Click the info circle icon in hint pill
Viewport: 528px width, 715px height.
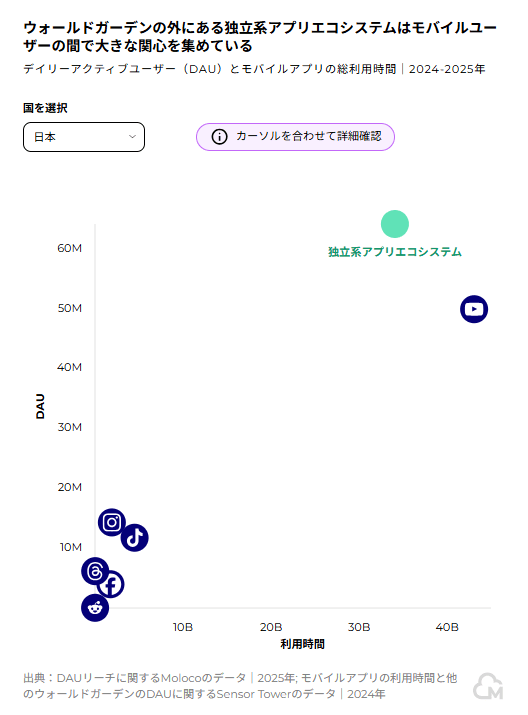pyautogui.click(x=219, y=137)
